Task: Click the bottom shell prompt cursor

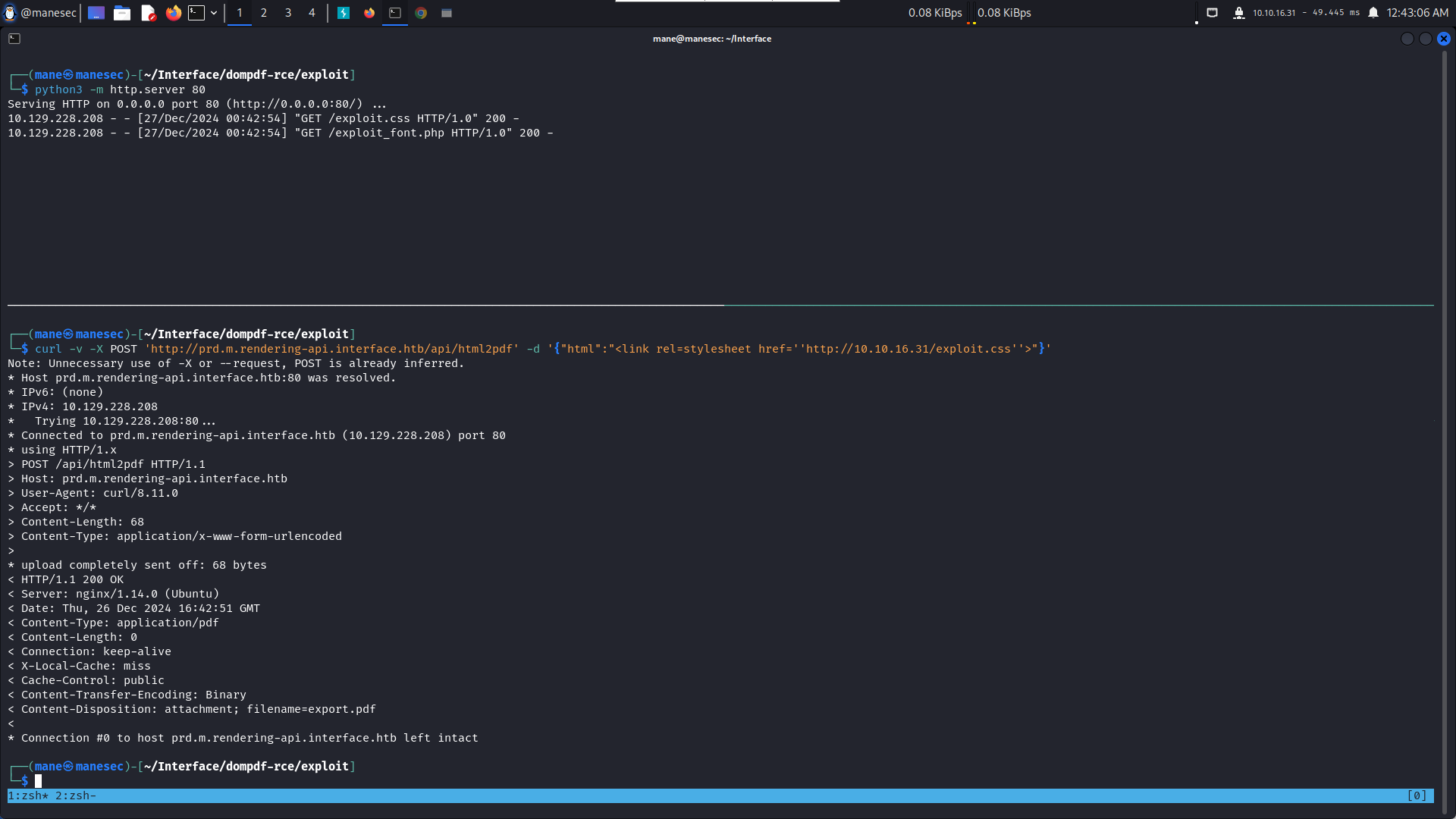Action: click(38, 780)
